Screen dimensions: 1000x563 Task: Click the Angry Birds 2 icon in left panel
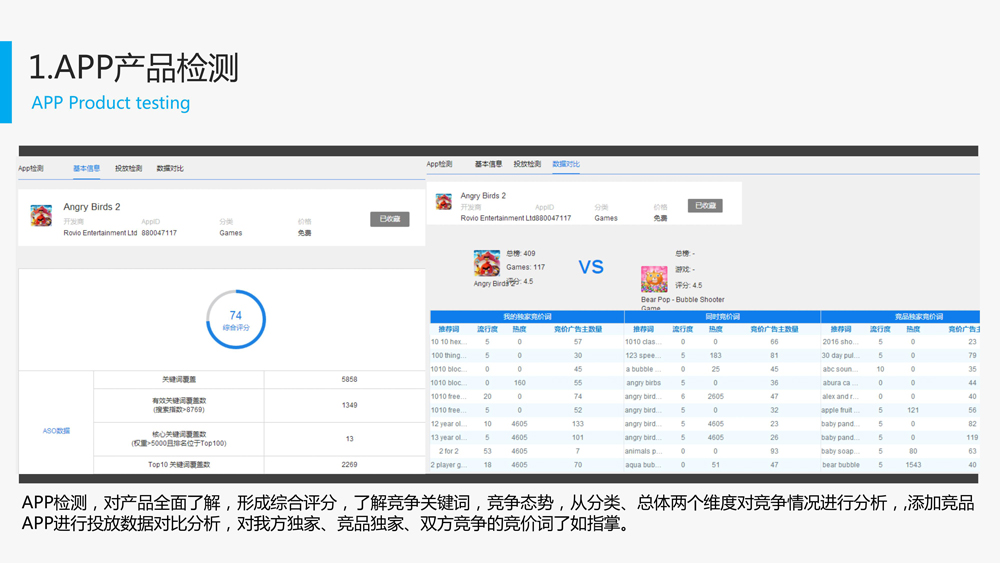point(41,216)
